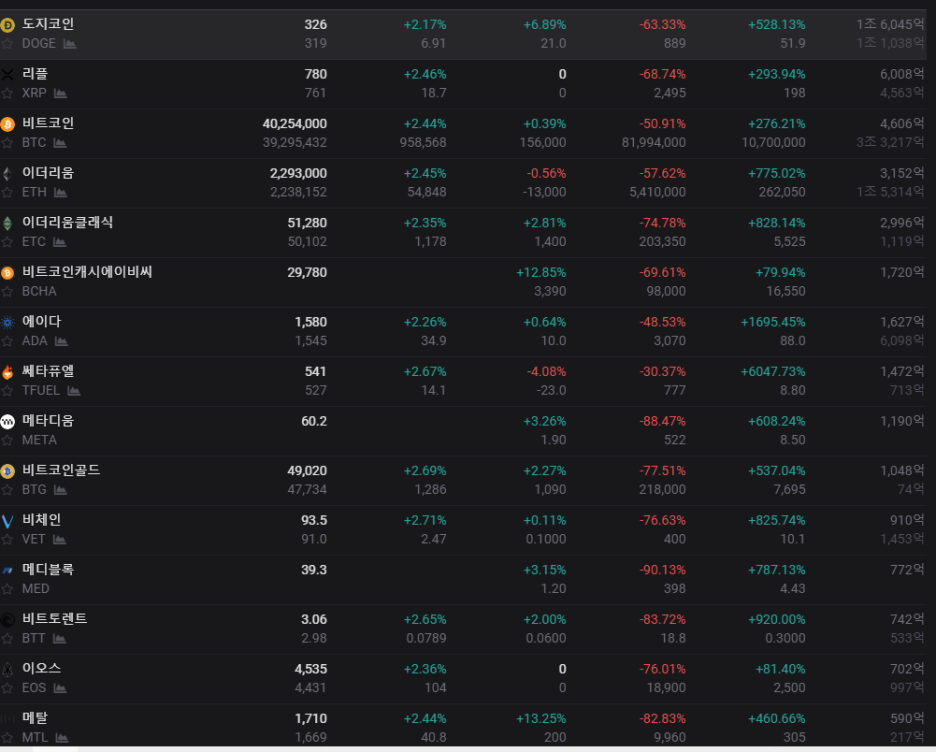Click DOGE volume 1조 6,045억
The height and width of the screenshot is (752, 936).
point(890,24)
